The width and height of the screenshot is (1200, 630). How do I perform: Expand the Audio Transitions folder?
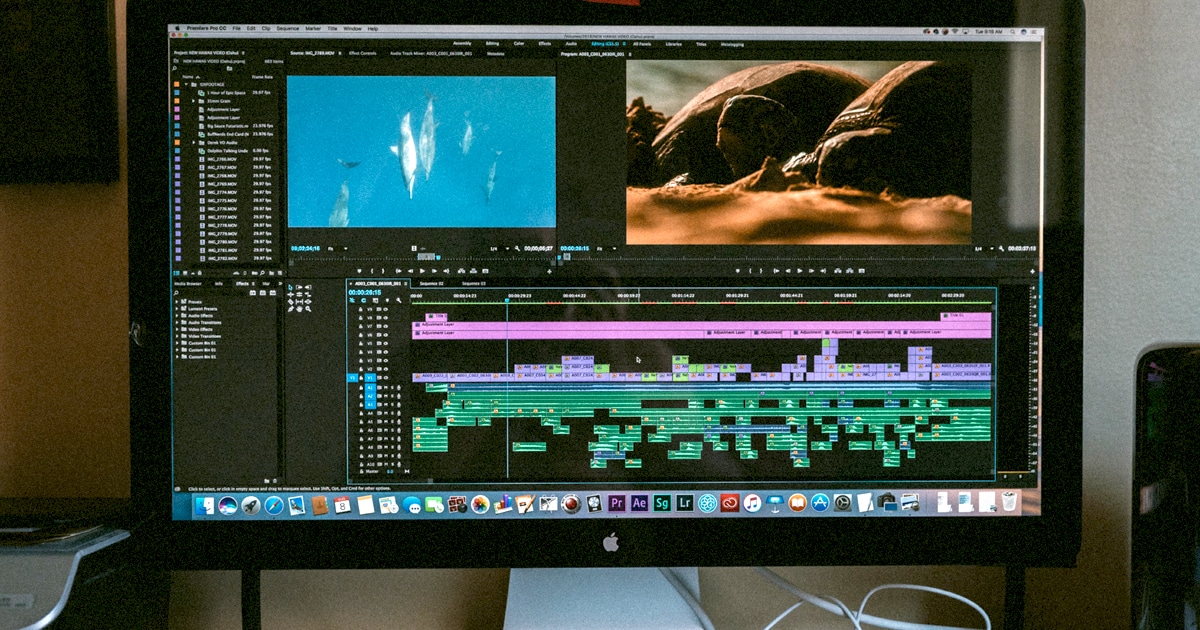pos(179,322)
